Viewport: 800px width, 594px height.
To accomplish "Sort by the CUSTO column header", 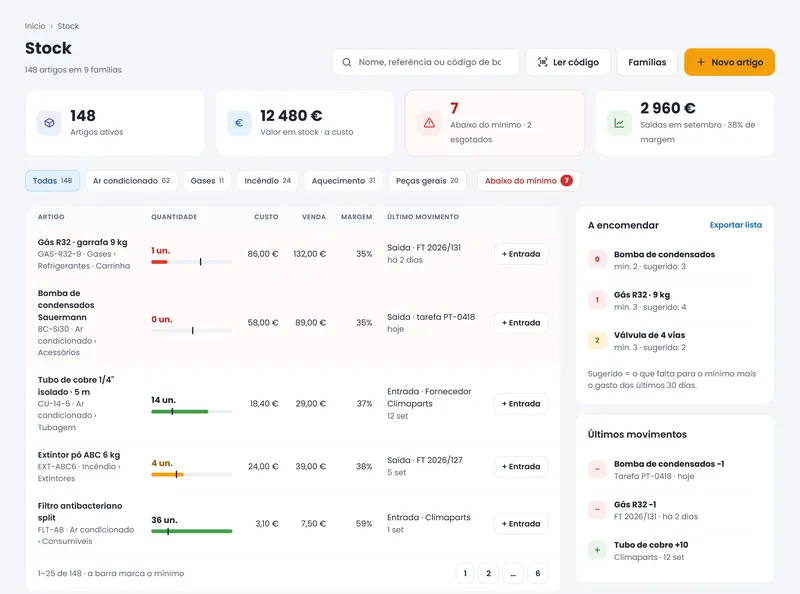I will click(266, 217).
